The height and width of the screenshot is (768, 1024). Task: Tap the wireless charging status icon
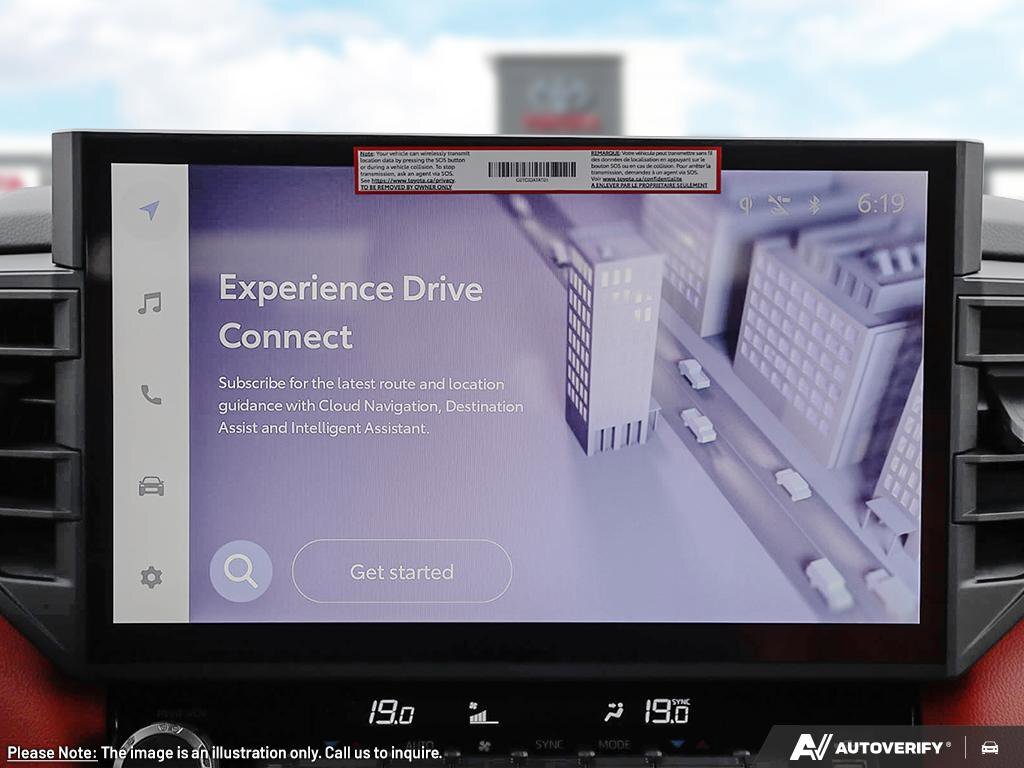(x=745, y=205)
